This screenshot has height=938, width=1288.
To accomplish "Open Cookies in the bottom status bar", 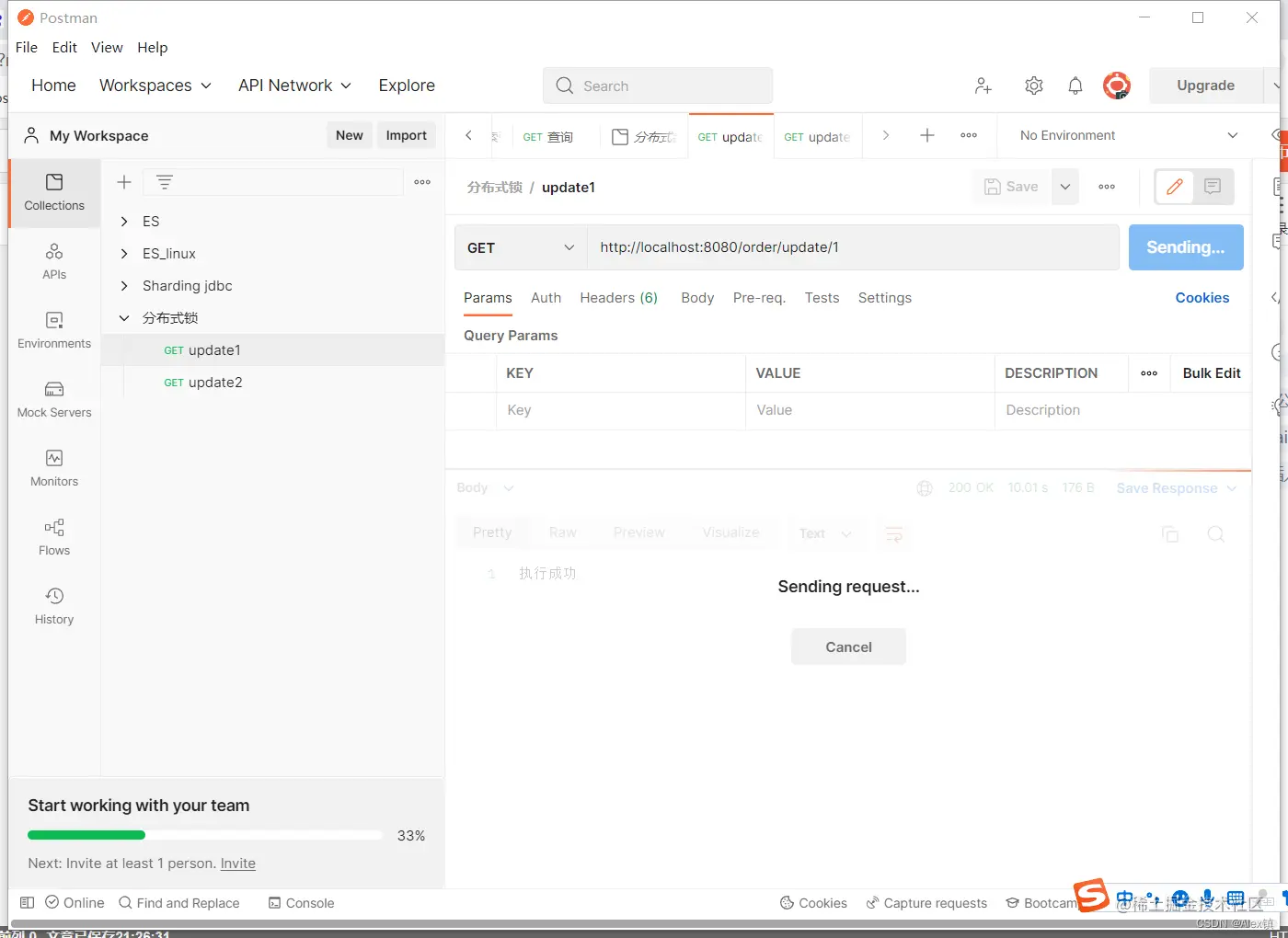I will (x=813, y=903).
